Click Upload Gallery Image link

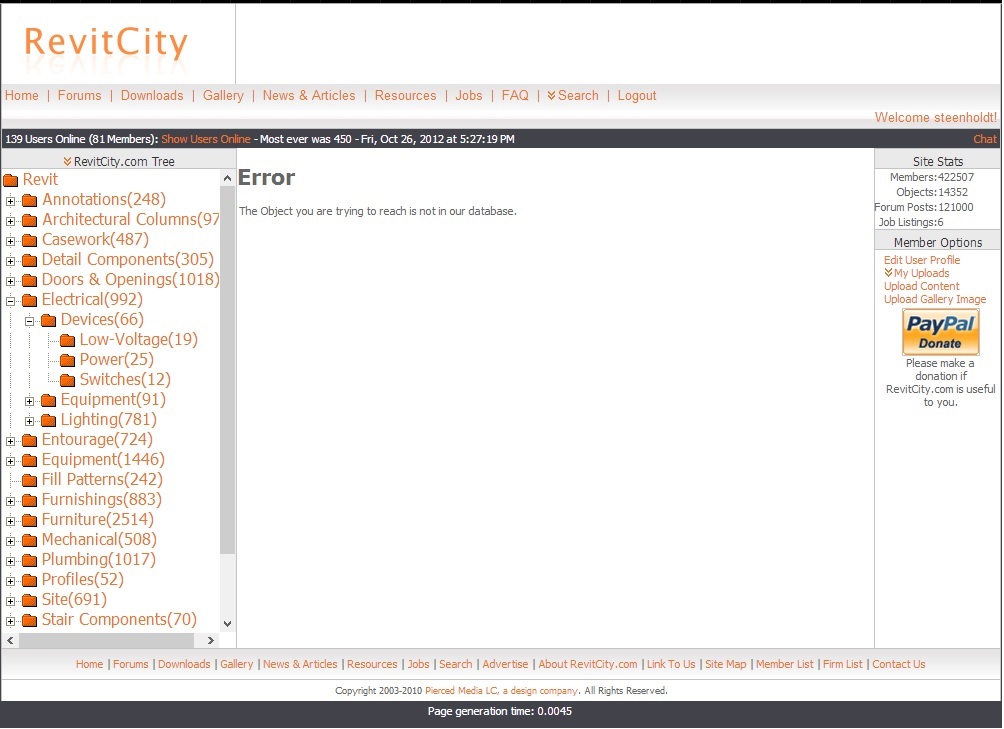point(935,299)
